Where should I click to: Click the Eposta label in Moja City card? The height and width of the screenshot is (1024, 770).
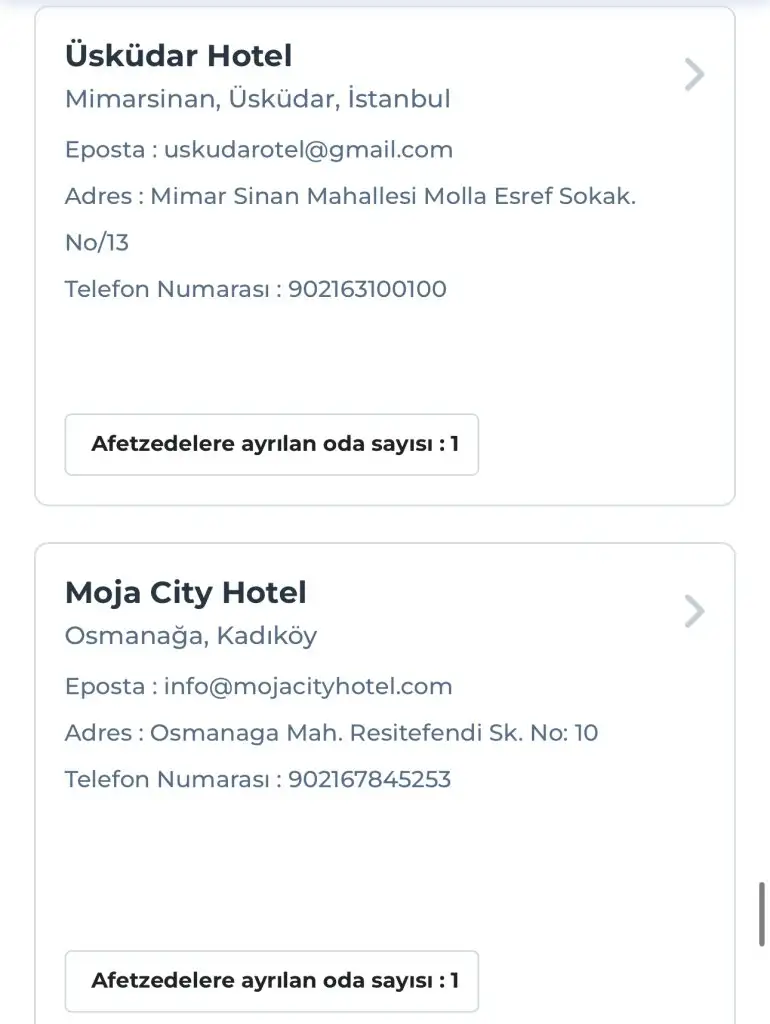click(104, 686)
